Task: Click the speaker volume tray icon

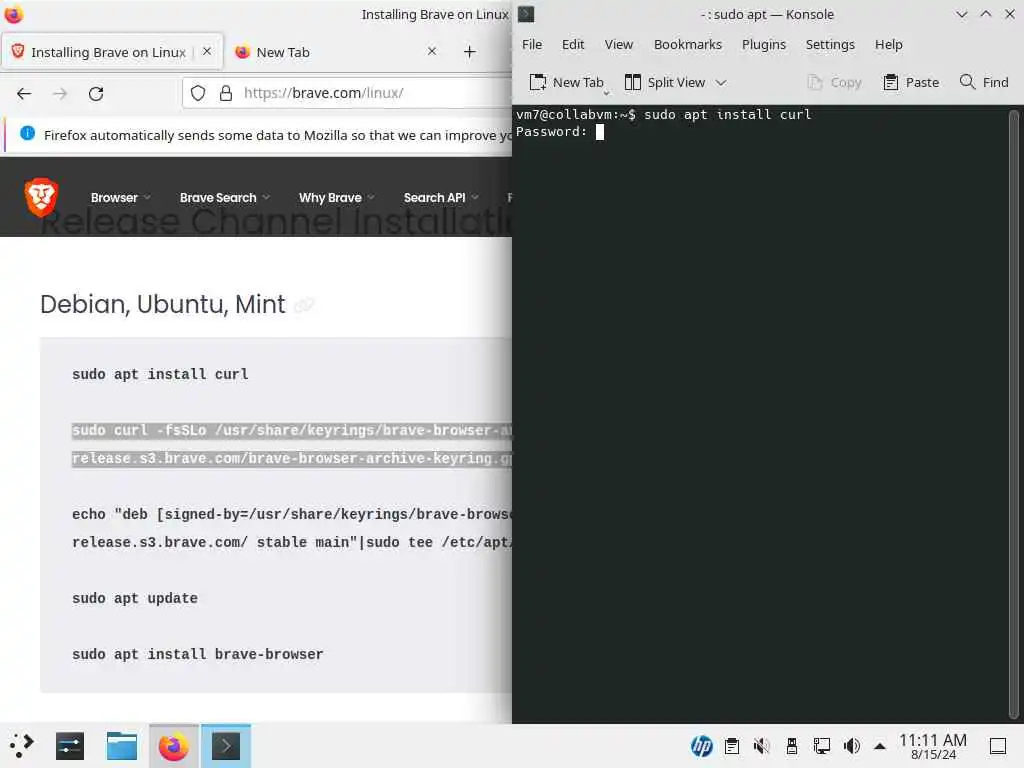Action: point(852,746)
